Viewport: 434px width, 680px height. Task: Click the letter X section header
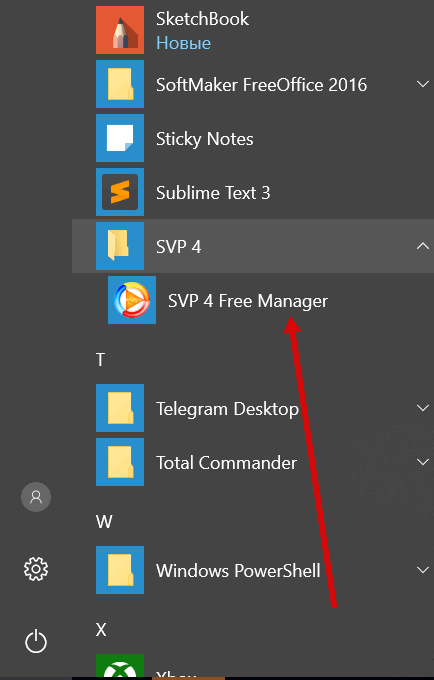coord(101,629)
